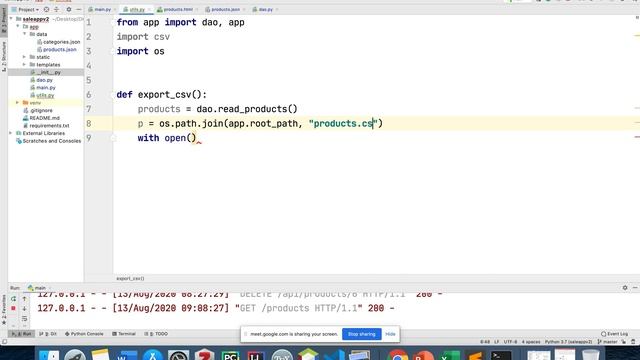Expand the templates folder
This screenshot has height=360, width=640.
coord(24,65)
